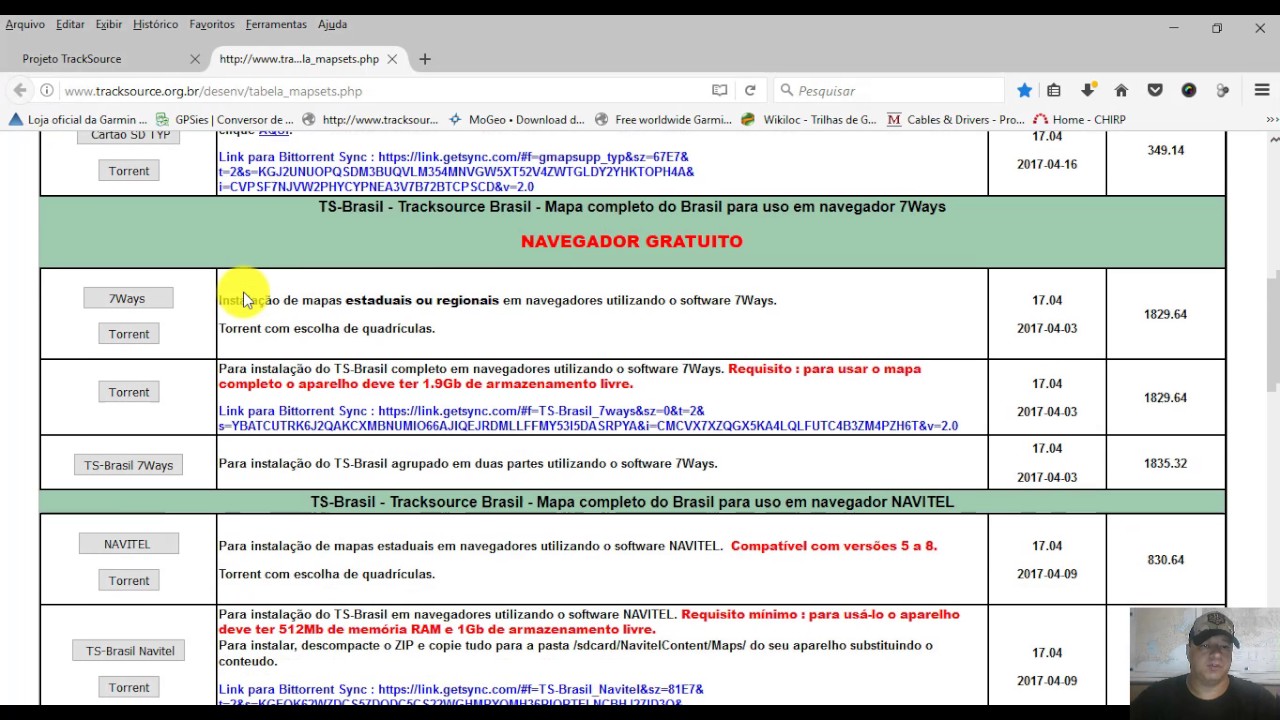
Task: Click Torrent button for complete 7Ways map
Action: [x=129, y=392]
